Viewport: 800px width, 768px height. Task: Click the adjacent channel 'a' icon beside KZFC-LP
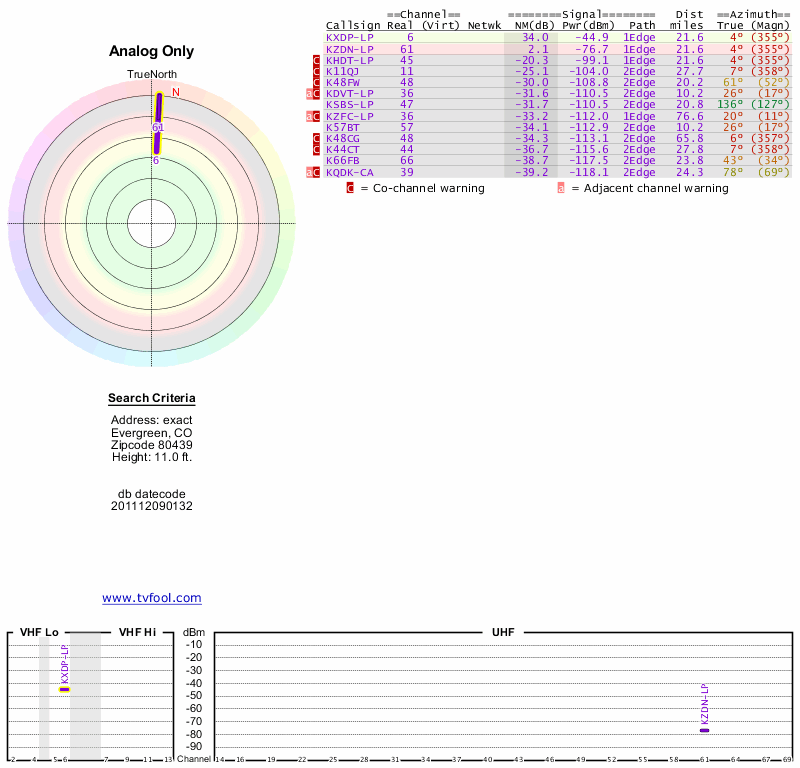[x=309, y=116]
